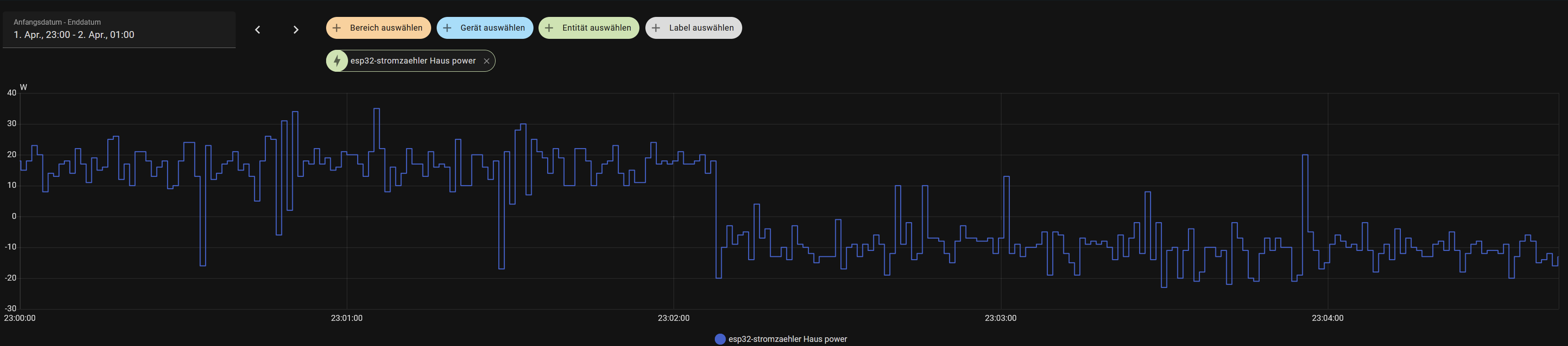Image resolution: width=1568 pixels, height=346 pixels.
Task: Click the 23:02:00 time axis label
Action: (x=673, y=318)
